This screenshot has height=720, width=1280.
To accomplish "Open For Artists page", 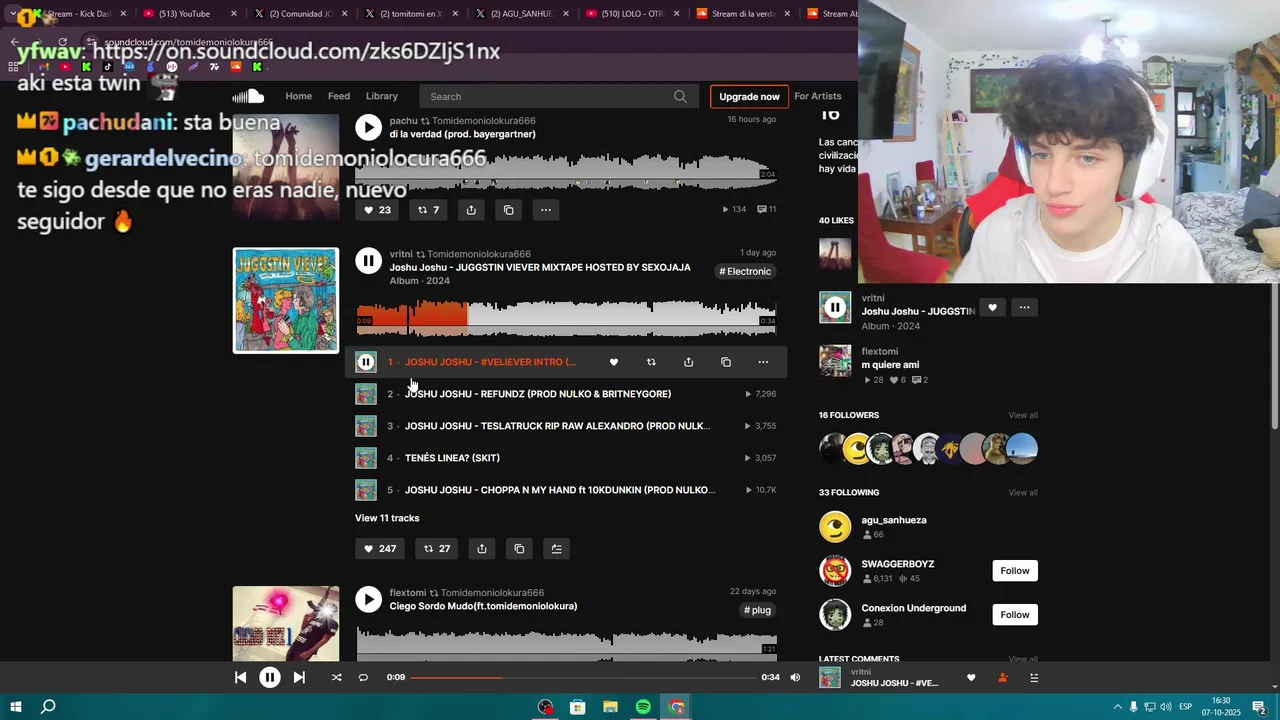I will pyautogui.click(x=818, y=96).
